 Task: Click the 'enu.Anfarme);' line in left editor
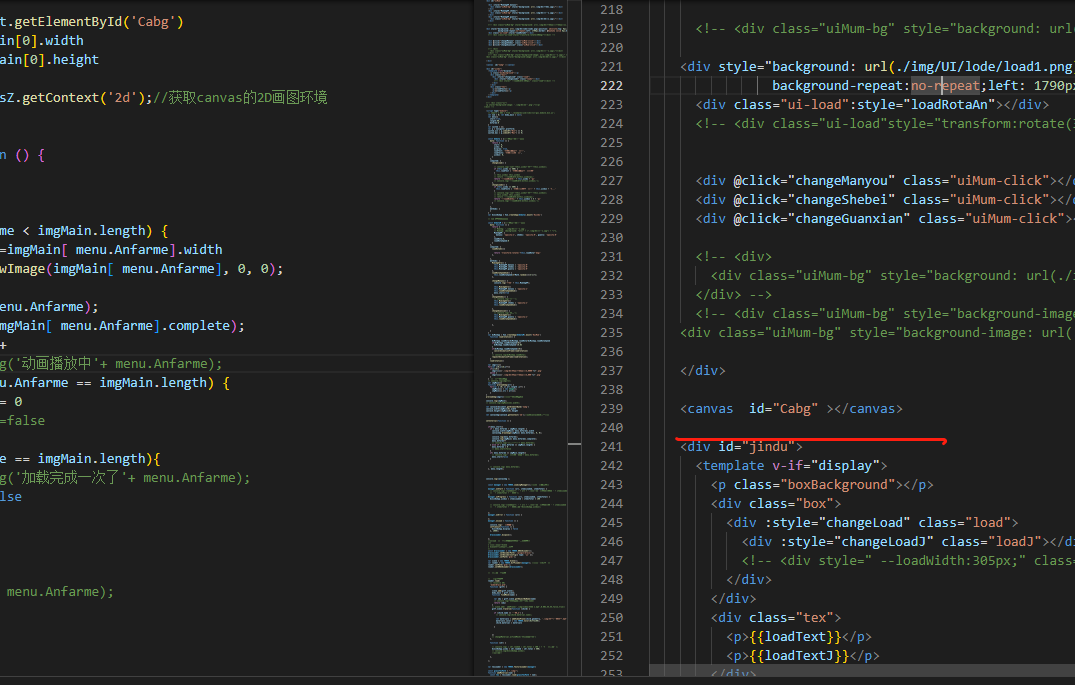49,307
